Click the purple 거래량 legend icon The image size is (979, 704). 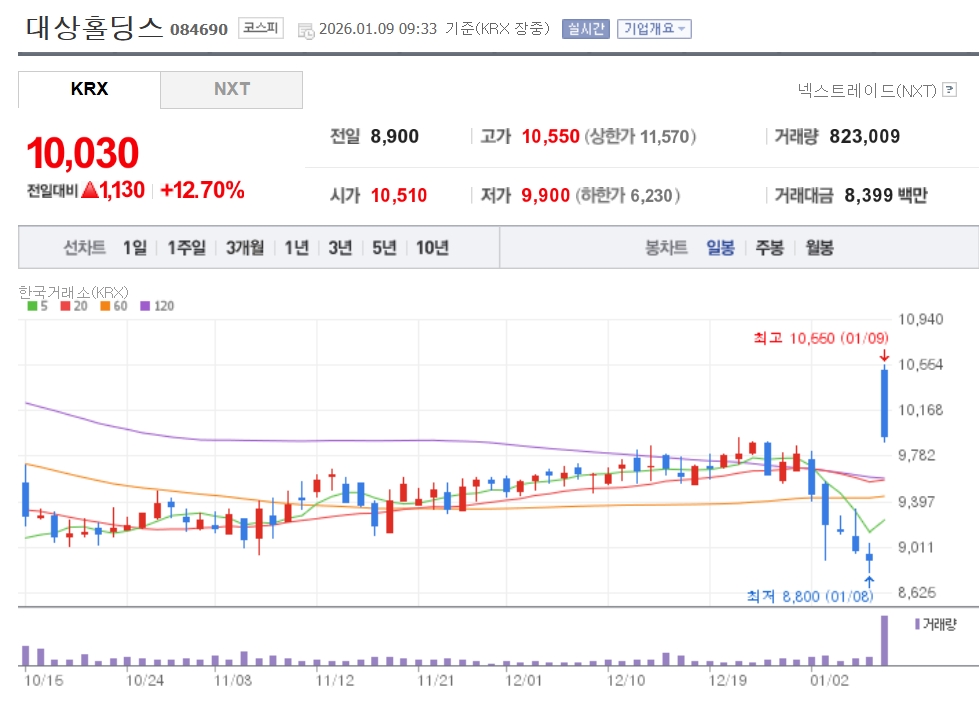tap(917, 624)
